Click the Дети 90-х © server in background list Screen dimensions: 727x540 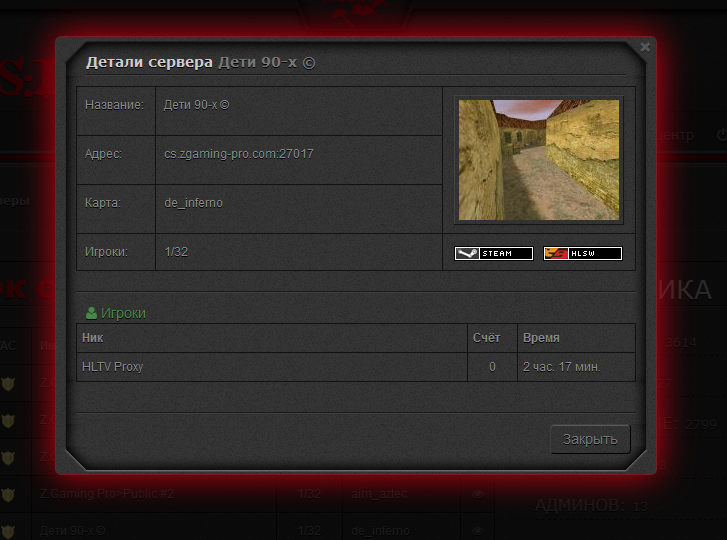(x=73, y=531)
